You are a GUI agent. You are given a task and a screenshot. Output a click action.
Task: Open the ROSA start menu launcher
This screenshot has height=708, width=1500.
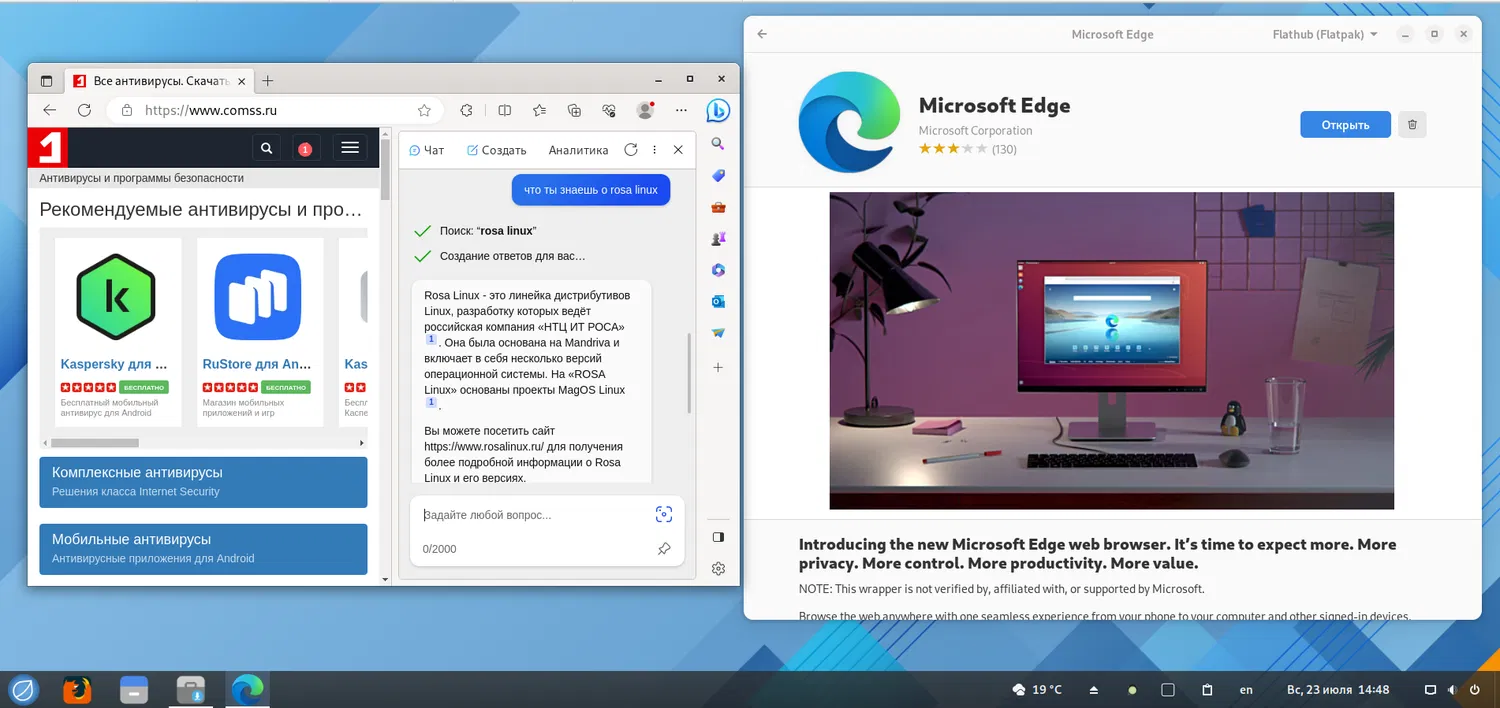click(x=22, y=690)
